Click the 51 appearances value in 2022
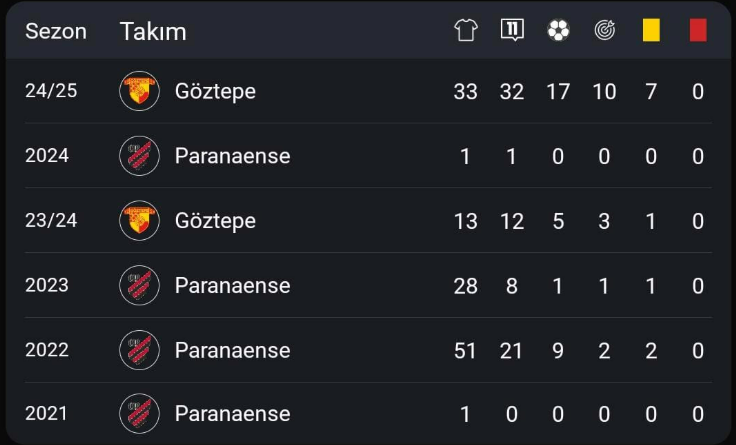Viewport: 736px width, 445px height. (x=465, y=351)
